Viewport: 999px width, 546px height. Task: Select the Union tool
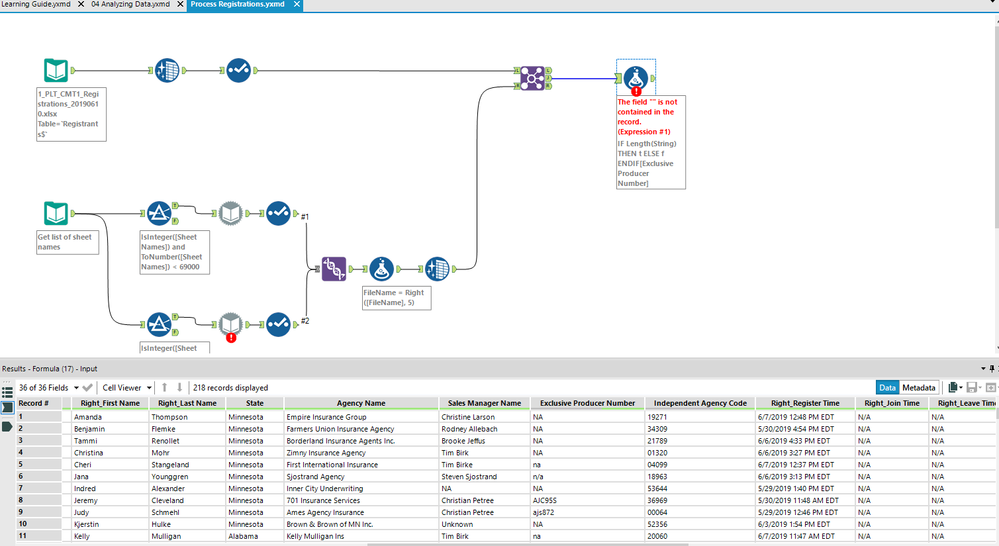[x=334, y=269]
